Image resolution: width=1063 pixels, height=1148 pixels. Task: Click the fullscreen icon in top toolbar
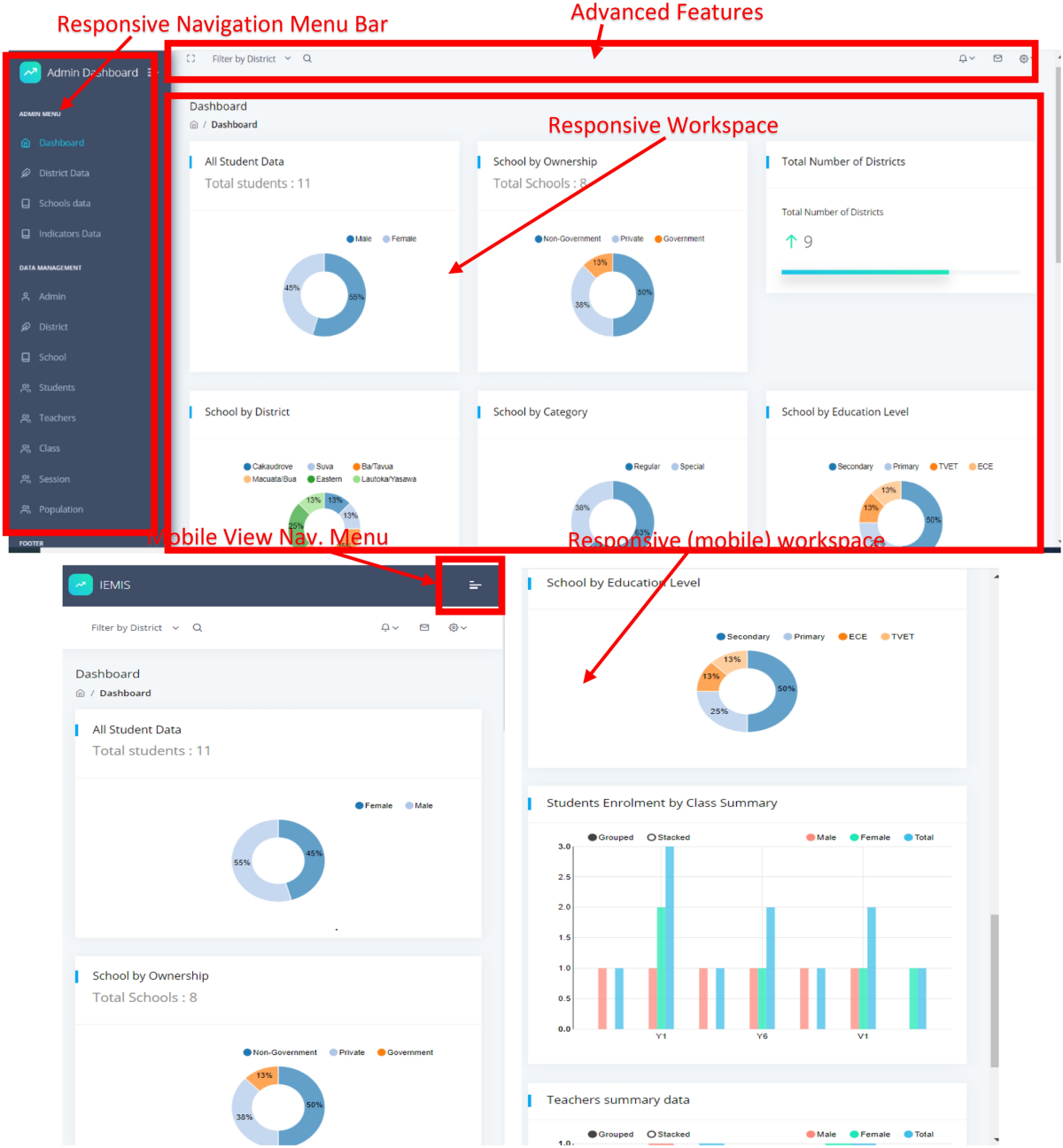coord(190,58)
